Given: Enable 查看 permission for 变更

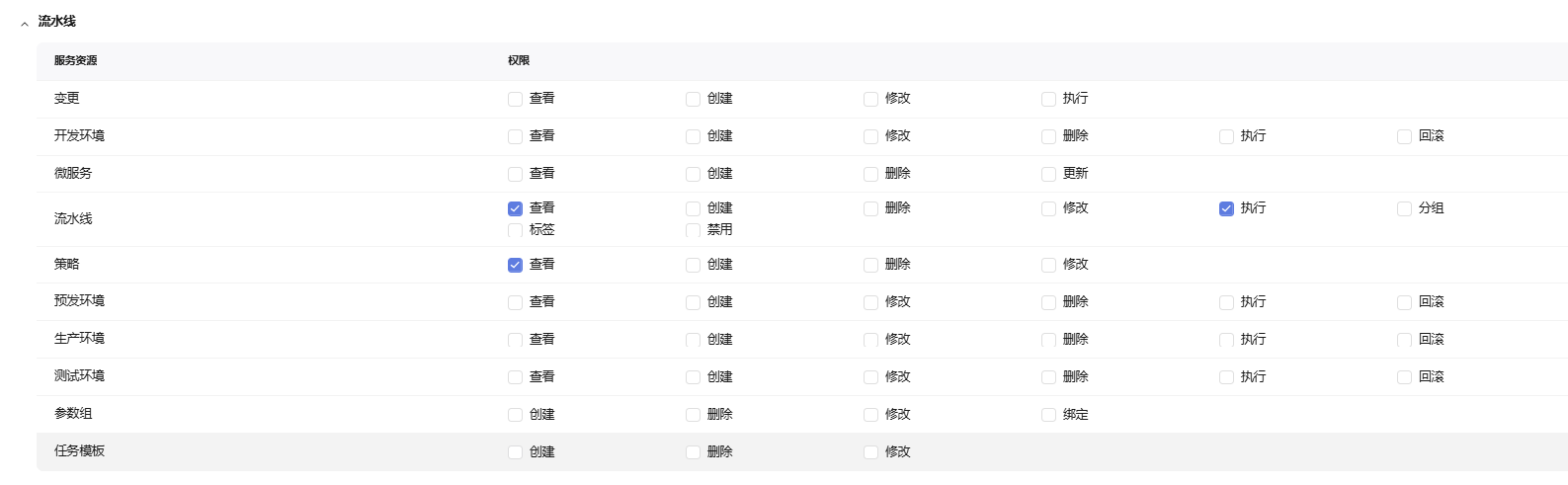Looking at the screenshot, I should [x=515, y=99].
